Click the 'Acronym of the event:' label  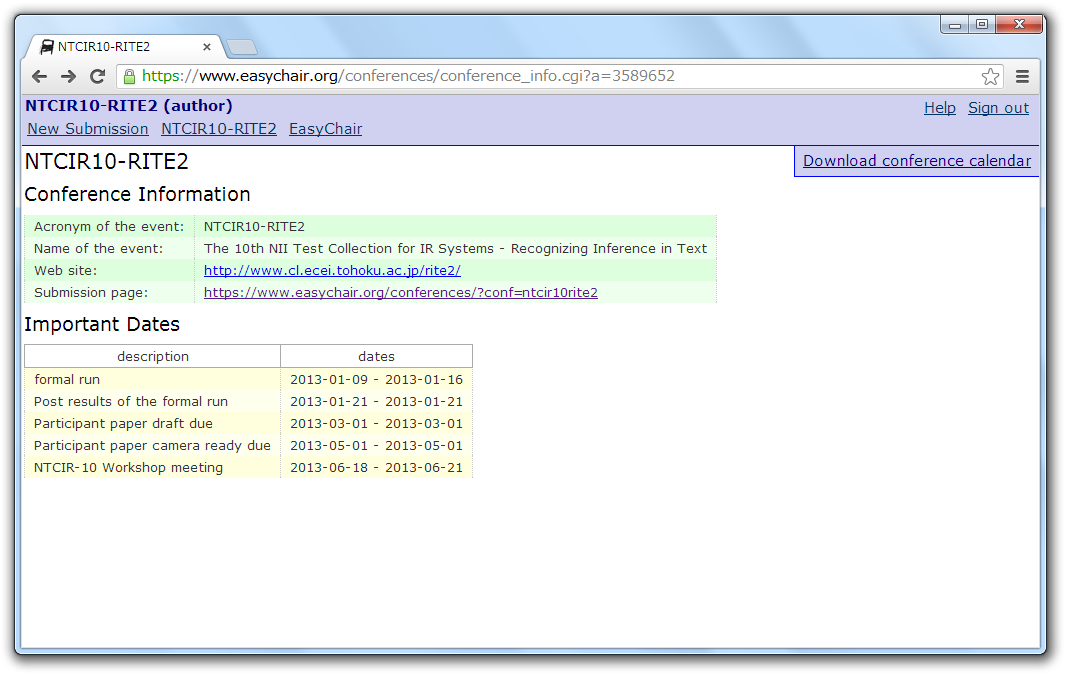(109, 227)
